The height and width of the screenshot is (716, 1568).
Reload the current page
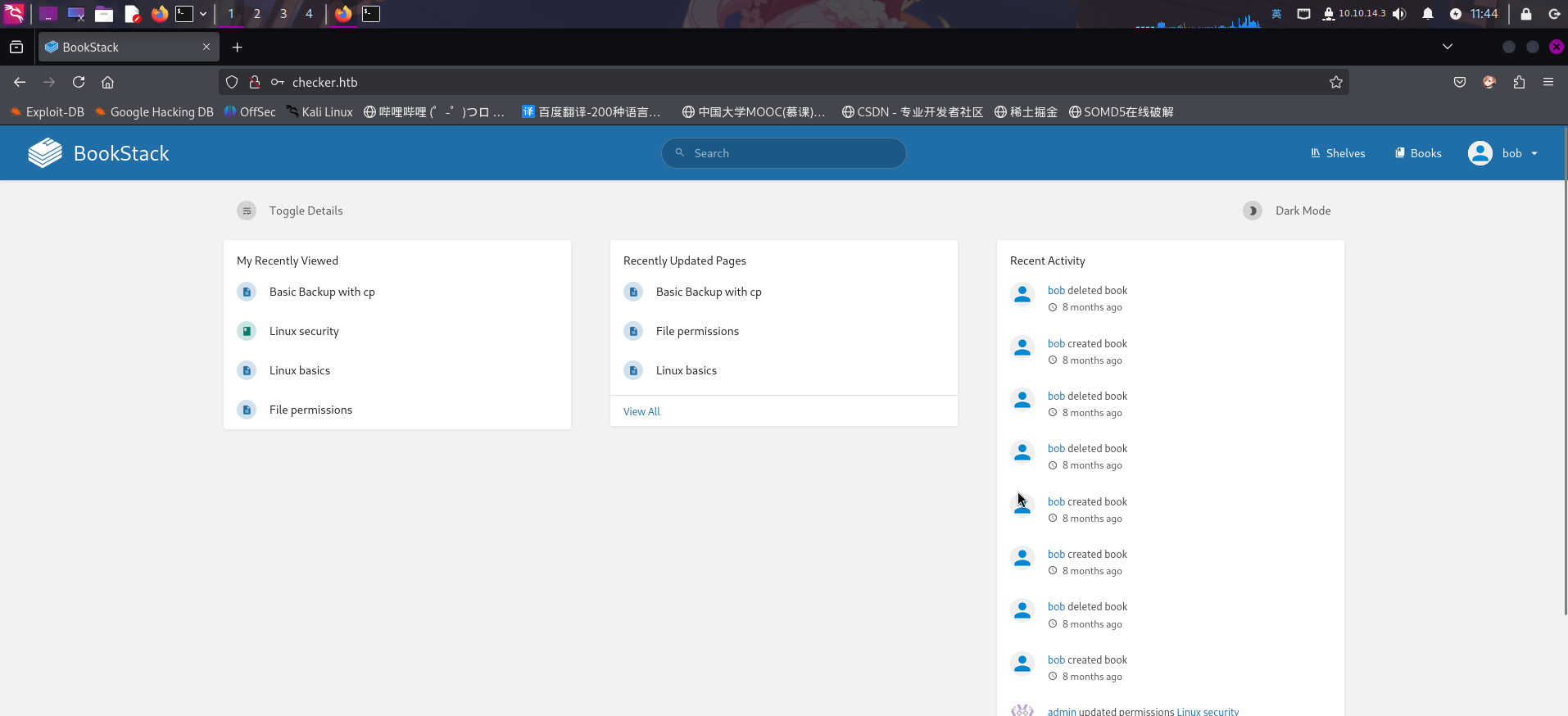[79, 82]
